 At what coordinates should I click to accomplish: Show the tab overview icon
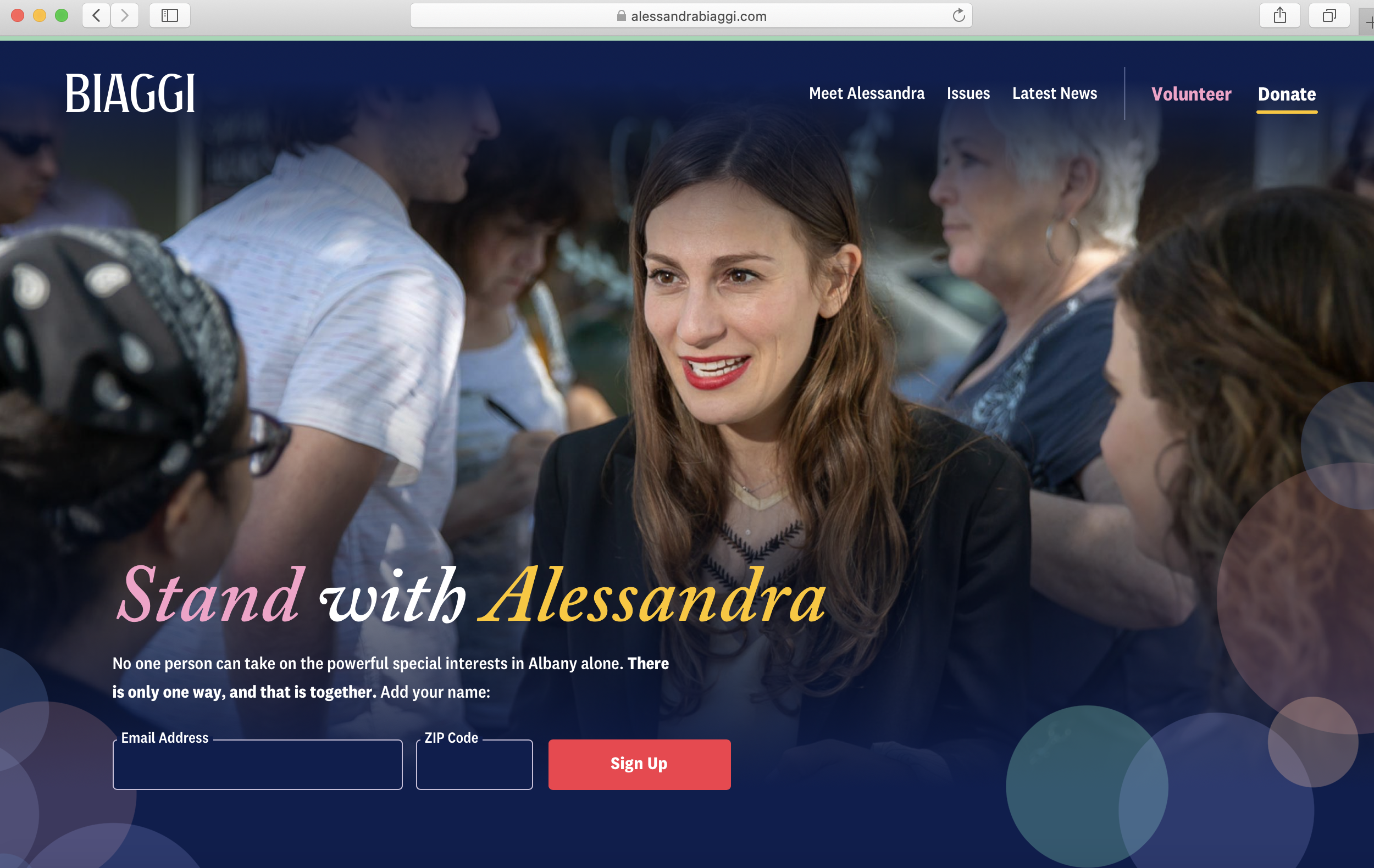click(1329, 15)
